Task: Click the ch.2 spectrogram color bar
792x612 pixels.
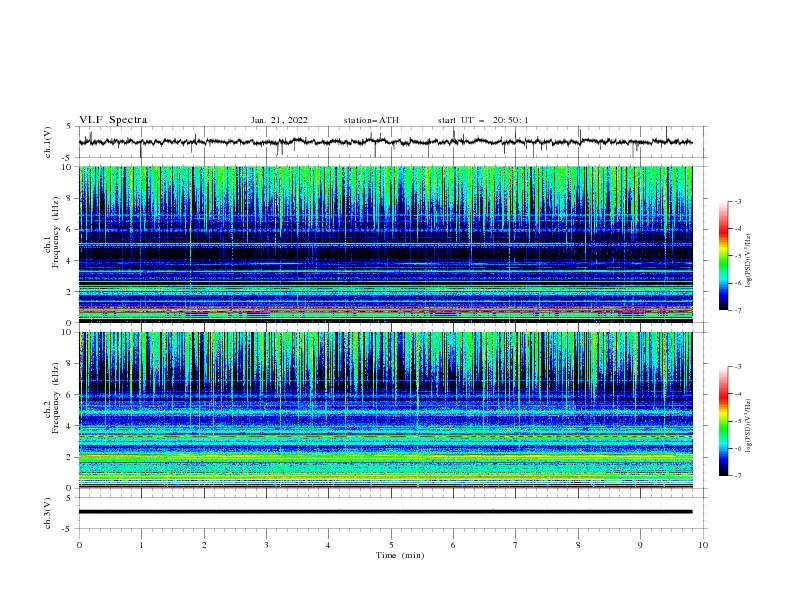Action: (x=723, y=421)
